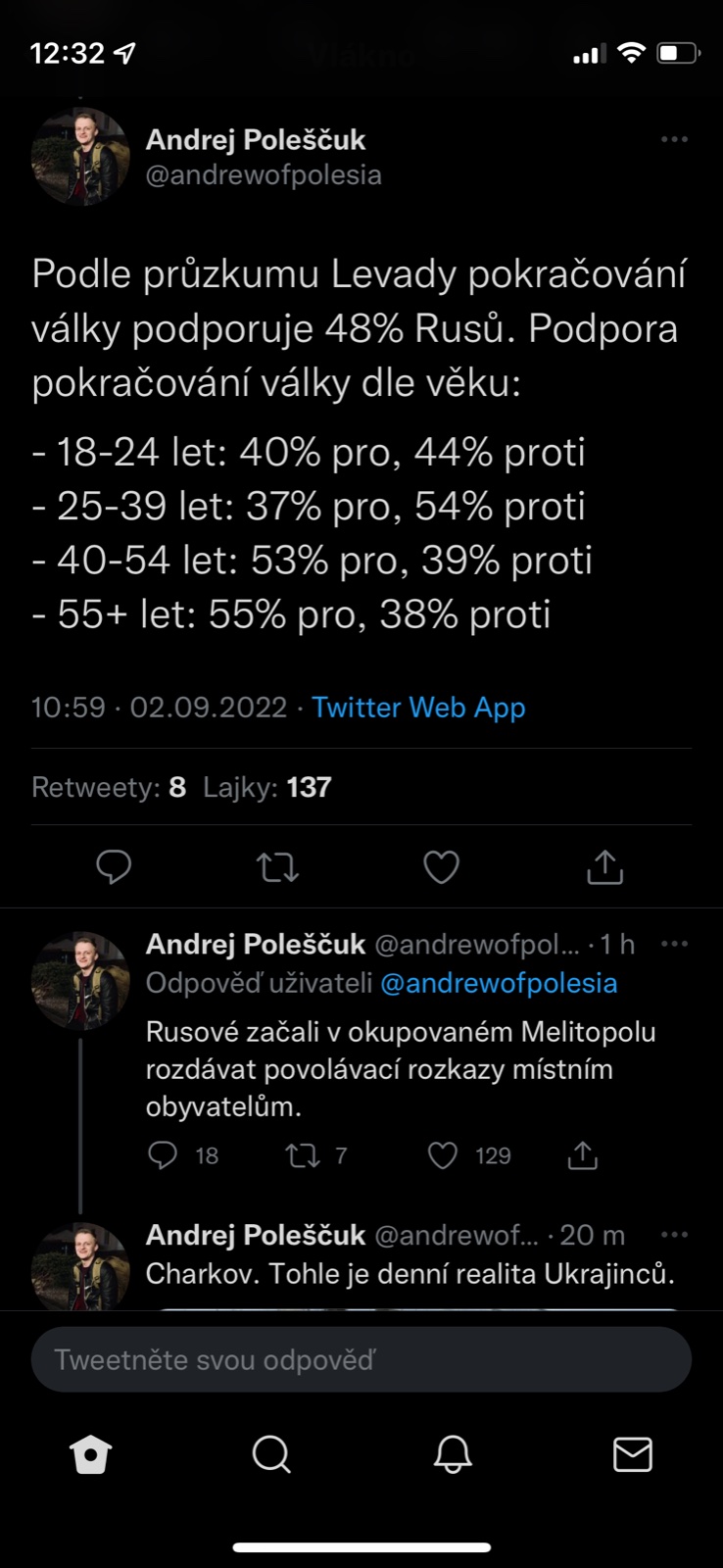This screenshot has height=1568, width=723.
Task: Open the Search tab
Action: coord(271,1455)
